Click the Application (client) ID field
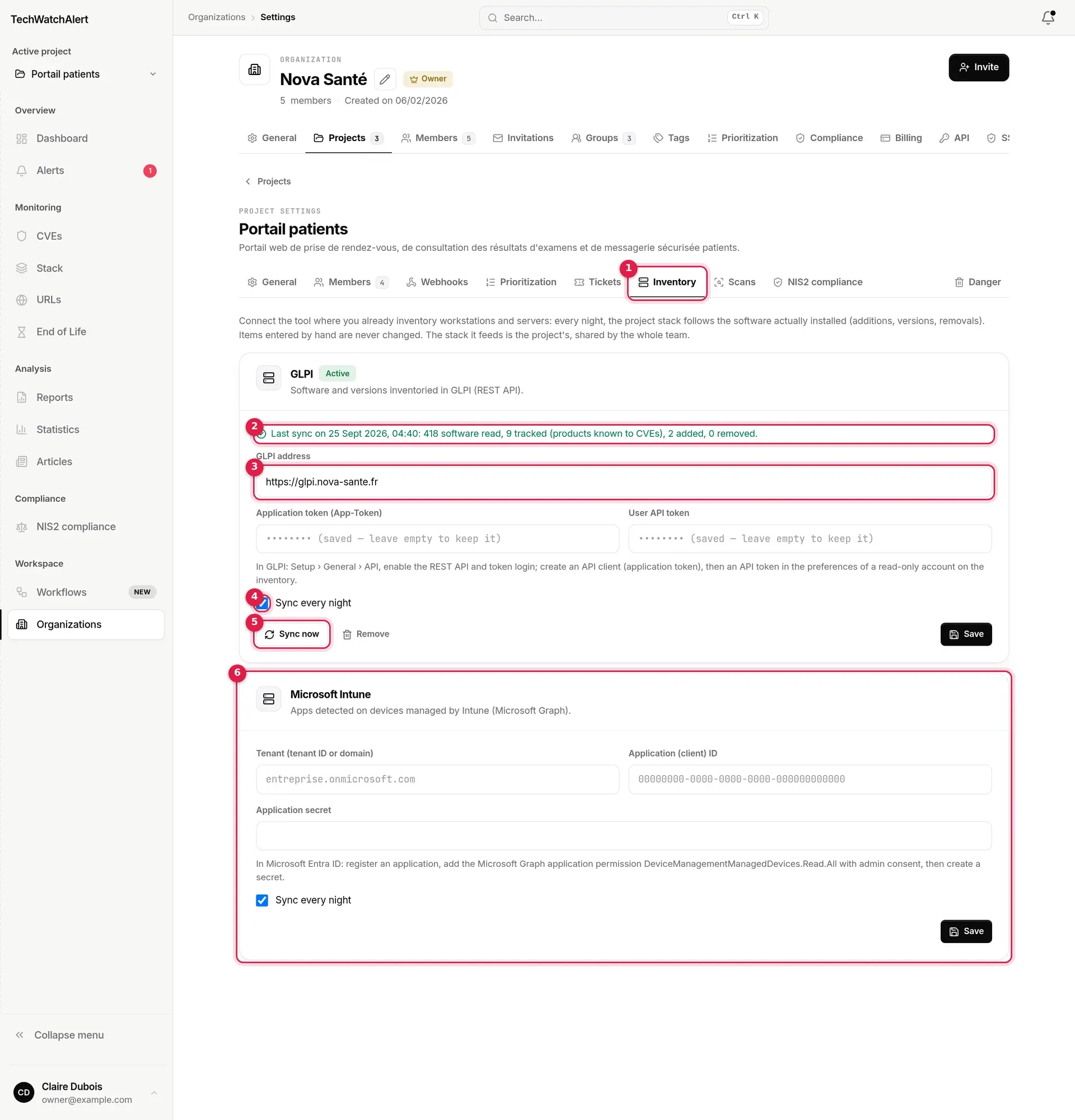The image size is (1075, 1120). 810,780
